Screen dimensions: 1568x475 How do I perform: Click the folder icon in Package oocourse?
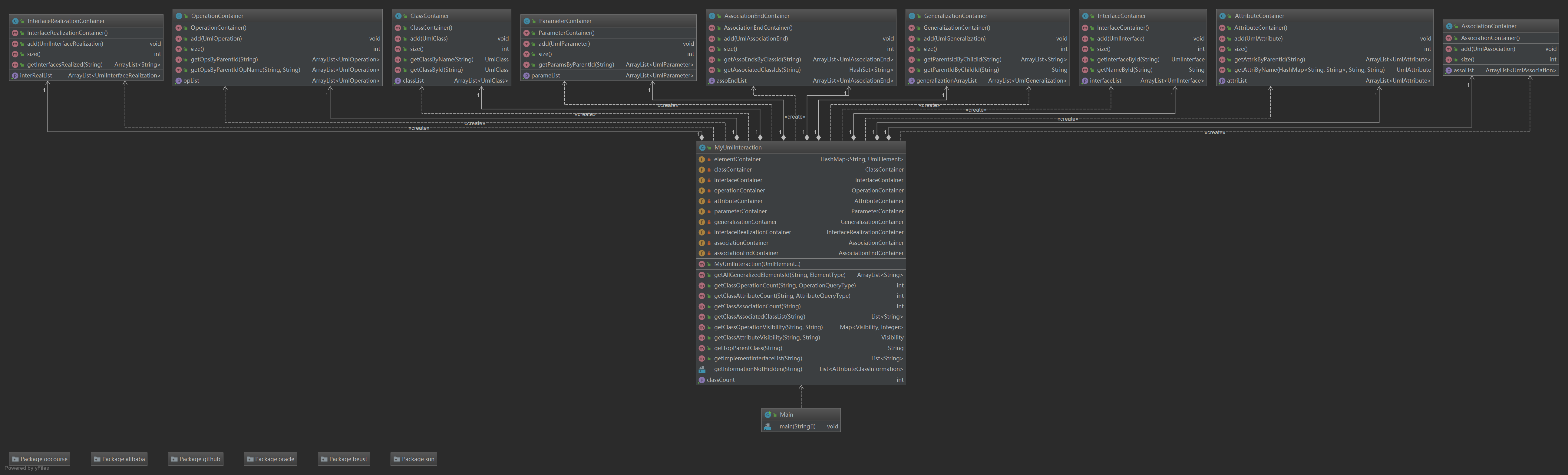coord(15,459)
